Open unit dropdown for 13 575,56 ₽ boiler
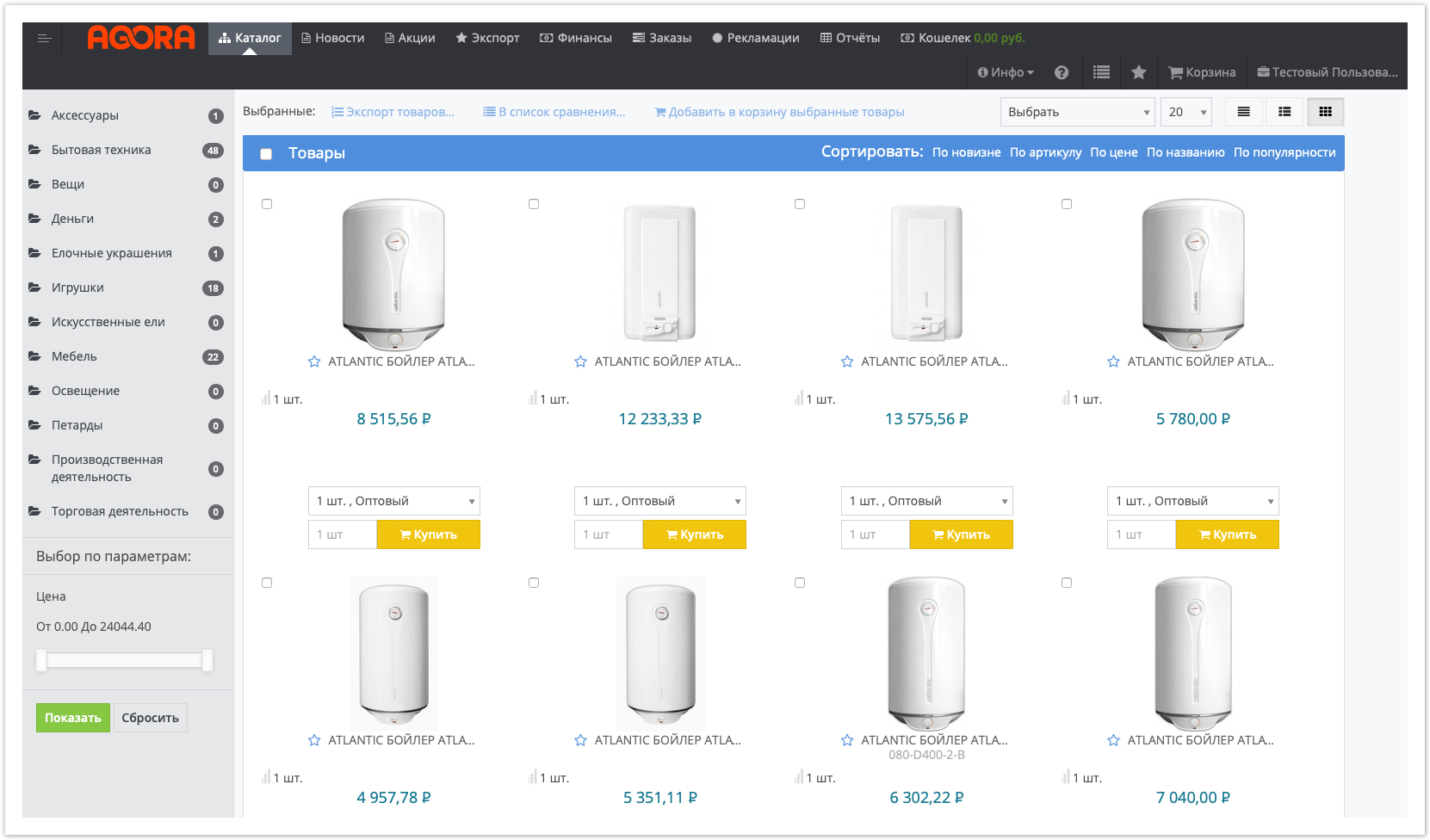Image resolution: width=1430 pixels, height=840 pixels. point(927,501)
